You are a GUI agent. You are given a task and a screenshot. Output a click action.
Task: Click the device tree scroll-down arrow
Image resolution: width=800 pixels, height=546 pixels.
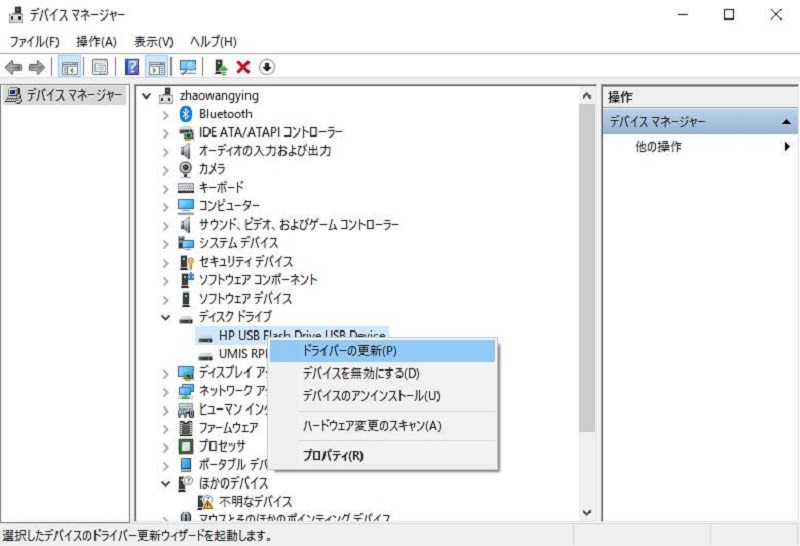(587, 512)
